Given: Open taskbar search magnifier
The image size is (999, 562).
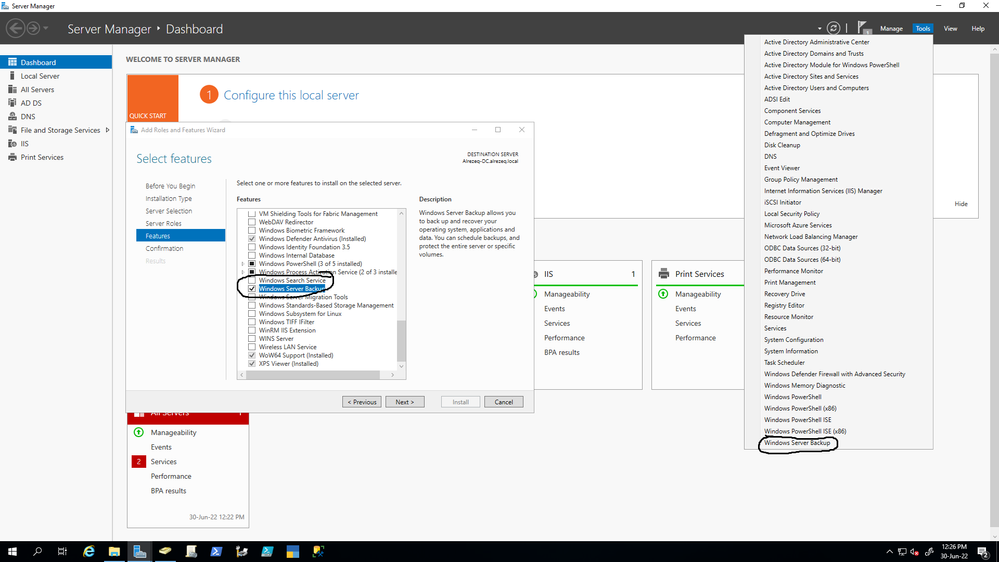Looking at the screenshot, I should [37, 551].
